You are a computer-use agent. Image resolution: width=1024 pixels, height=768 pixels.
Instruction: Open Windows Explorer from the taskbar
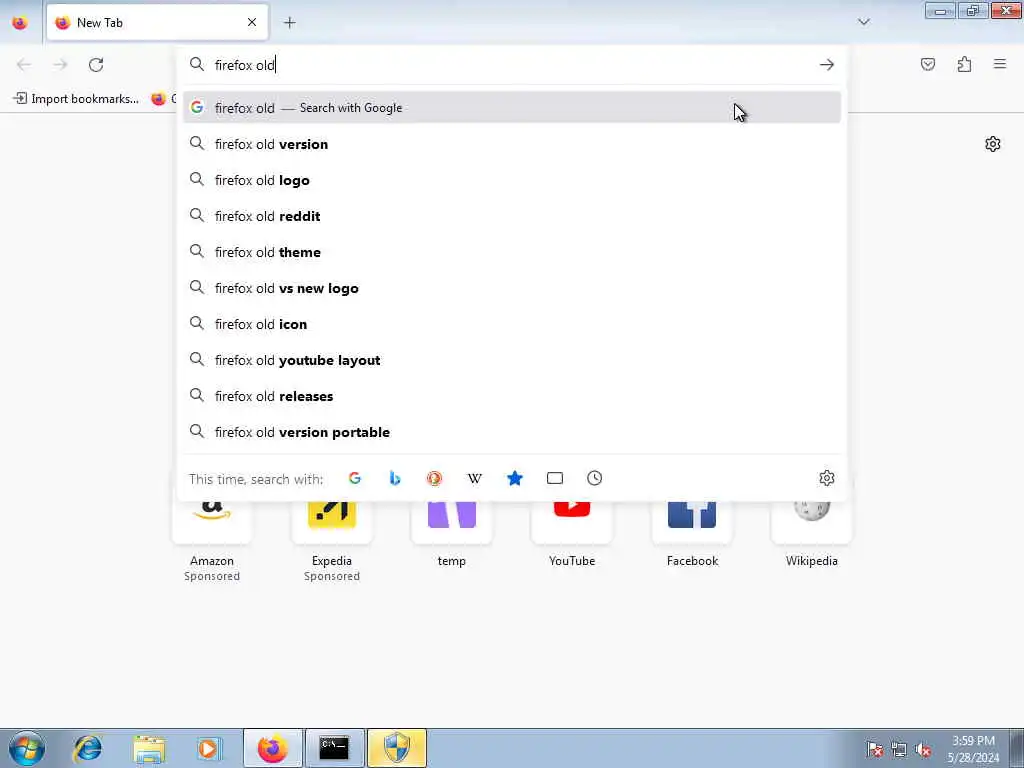coord(149,748)
